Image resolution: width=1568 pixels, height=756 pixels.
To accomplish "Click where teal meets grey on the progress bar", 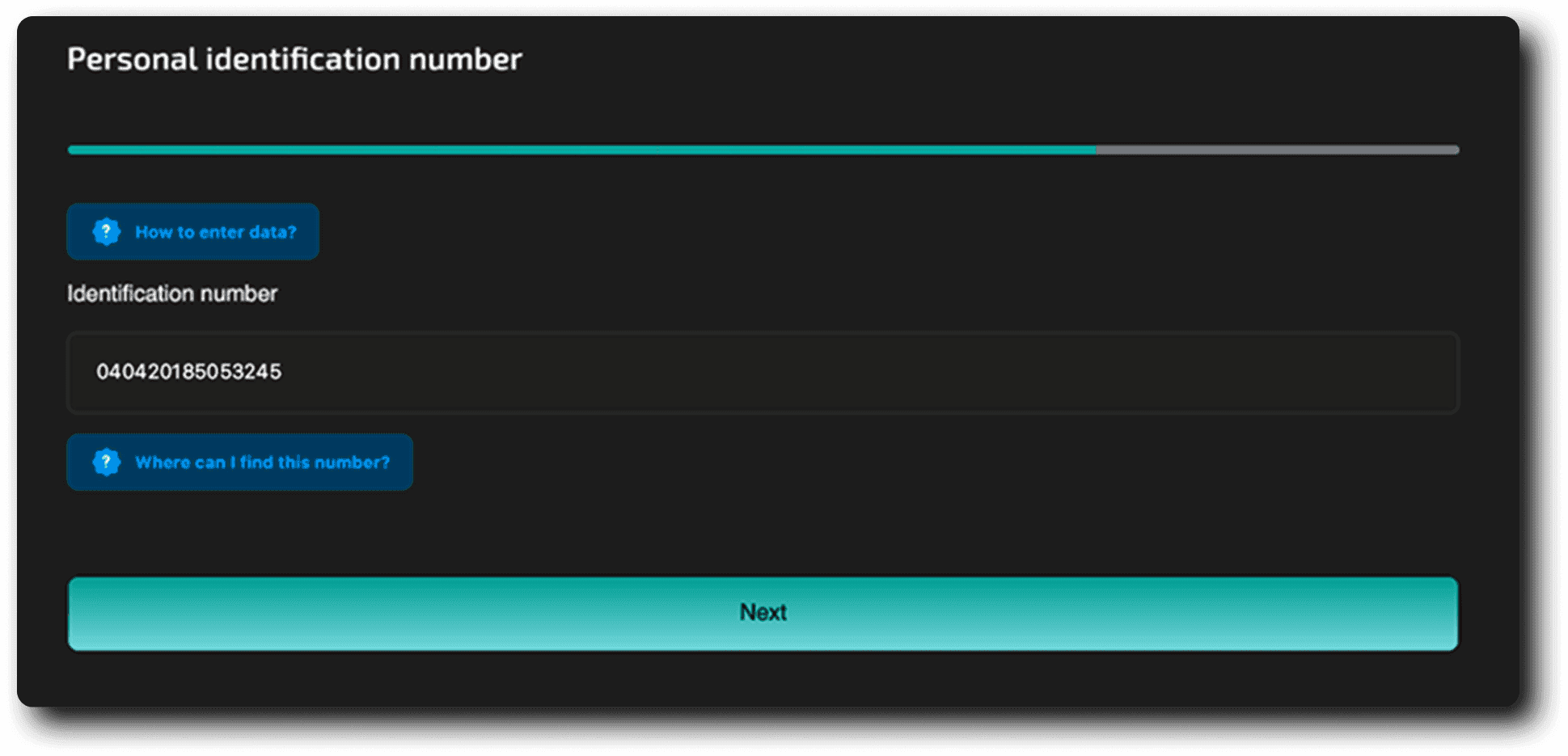I will tap(1097, 150).
